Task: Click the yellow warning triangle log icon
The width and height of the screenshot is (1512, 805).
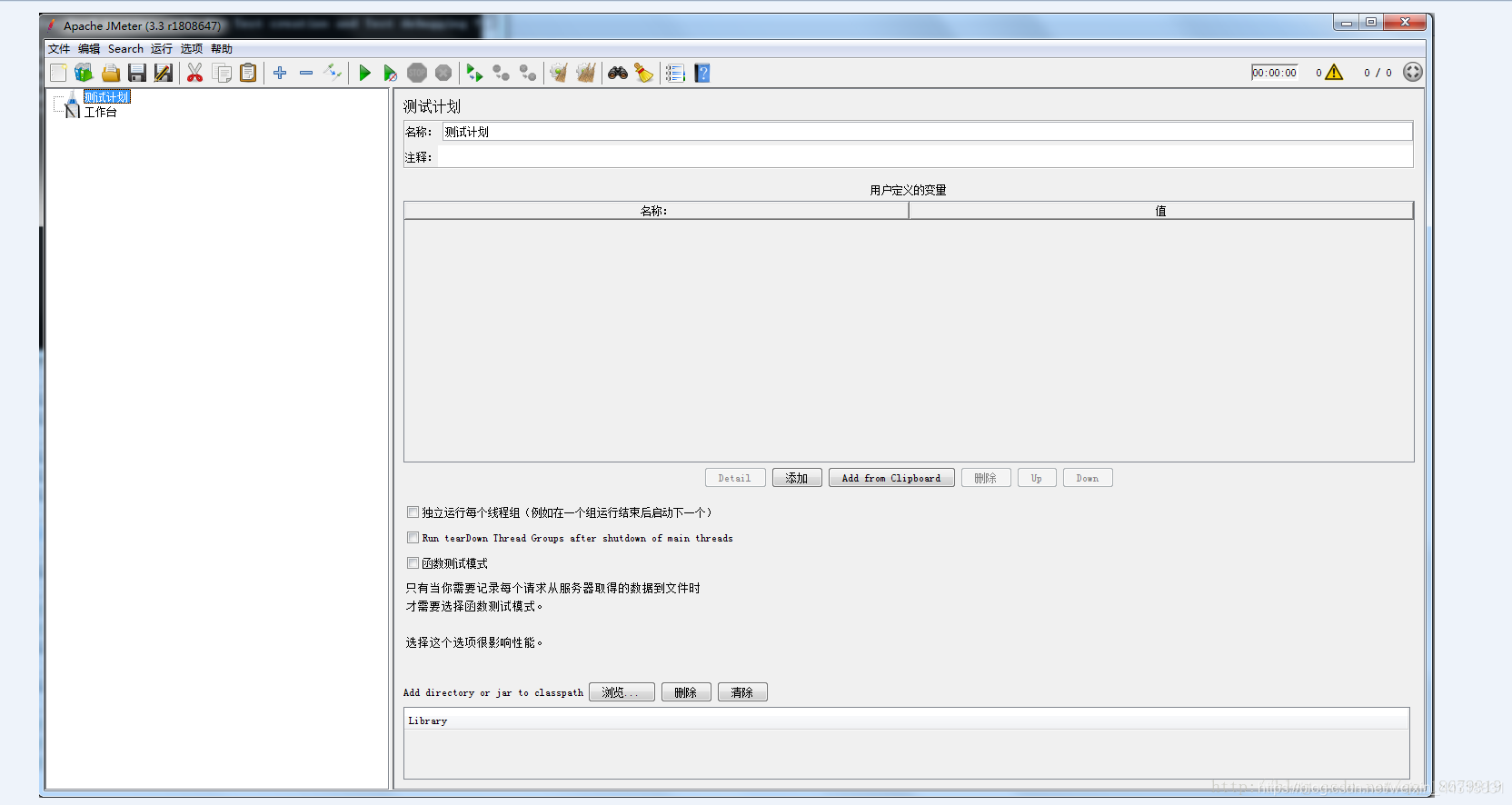Action: pos(1334,73)
